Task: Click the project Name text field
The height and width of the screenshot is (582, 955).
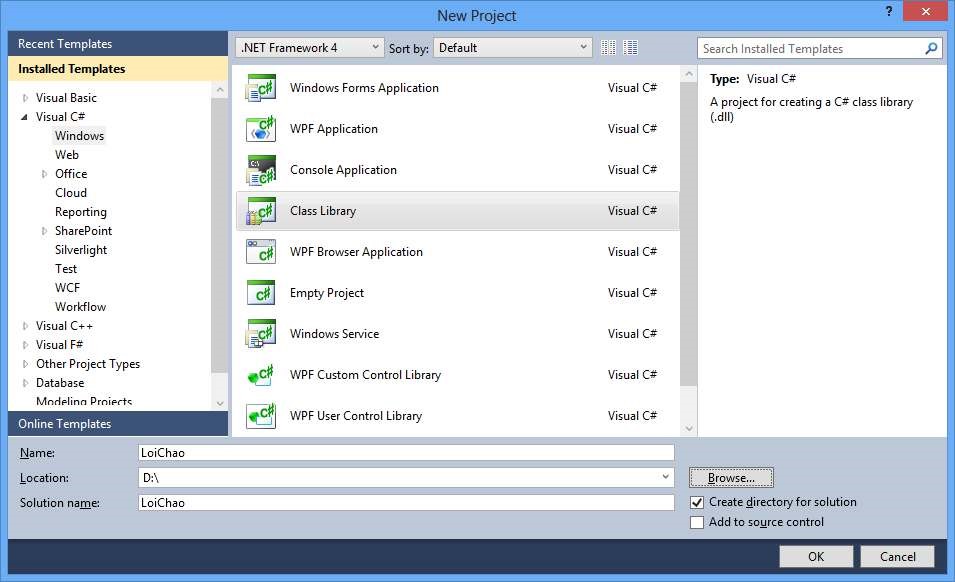Action: (405, 452)
